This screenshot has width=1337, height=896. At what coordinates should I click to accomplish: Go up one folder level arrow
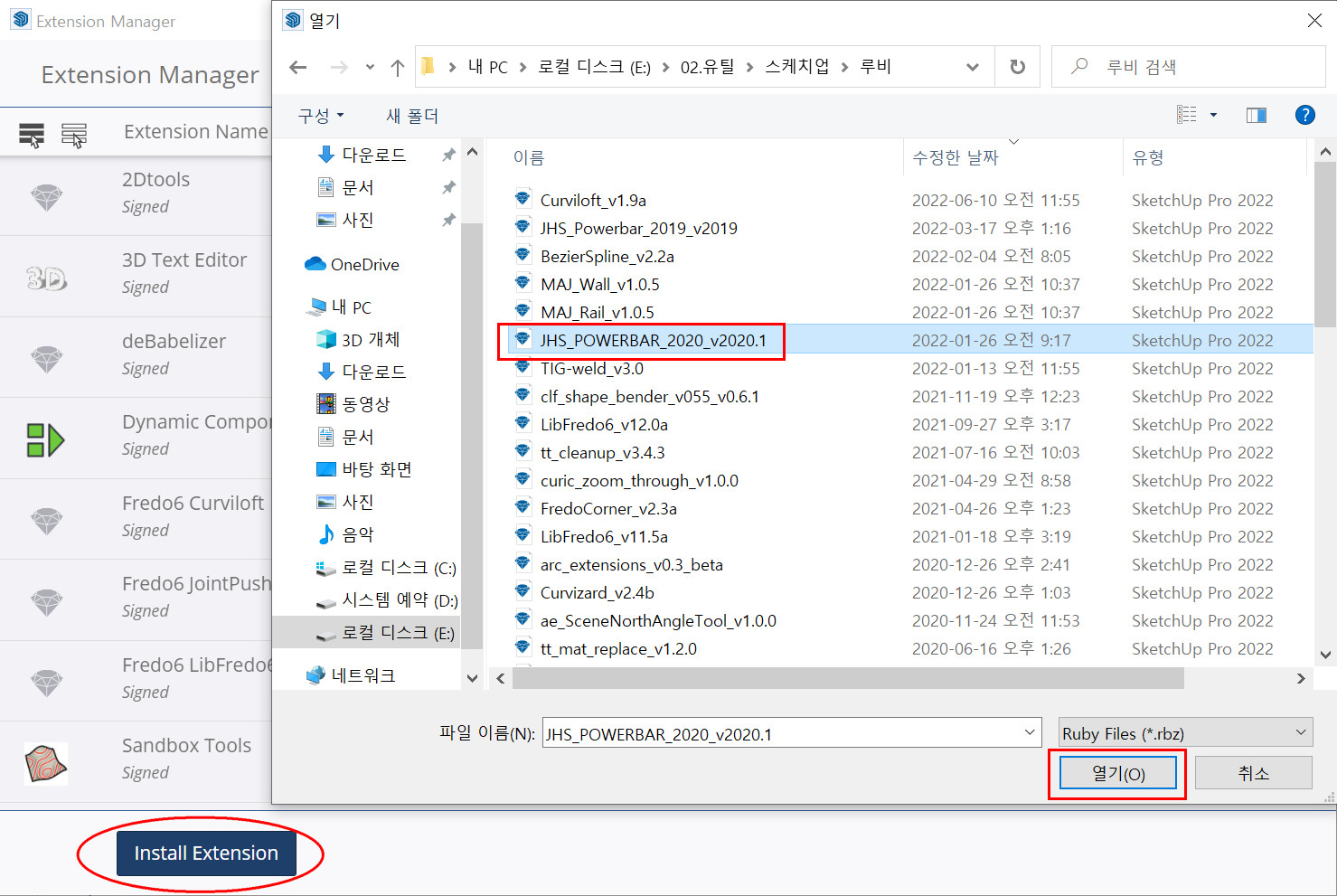[397, 67]
